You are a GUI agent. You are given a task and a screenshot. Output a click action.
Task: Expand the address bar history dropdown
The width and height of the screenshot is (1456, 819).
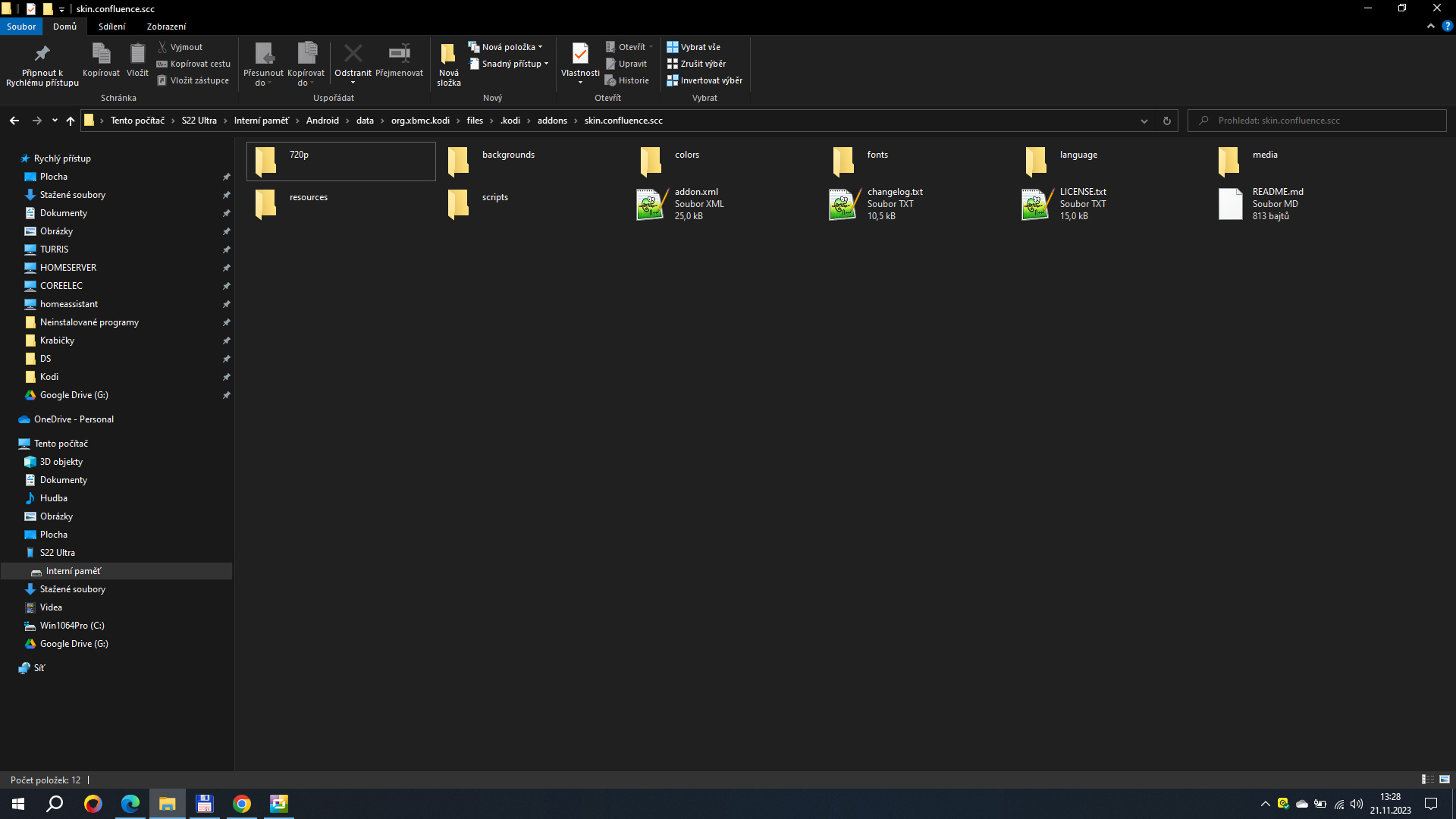point(1144,121)
